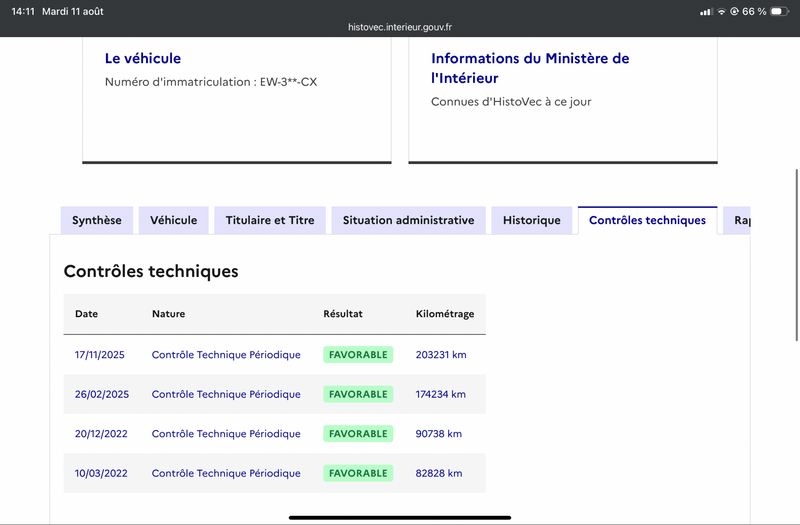
Task: Open the partially visible Rap tab
Action: click(x=737, y=220)
